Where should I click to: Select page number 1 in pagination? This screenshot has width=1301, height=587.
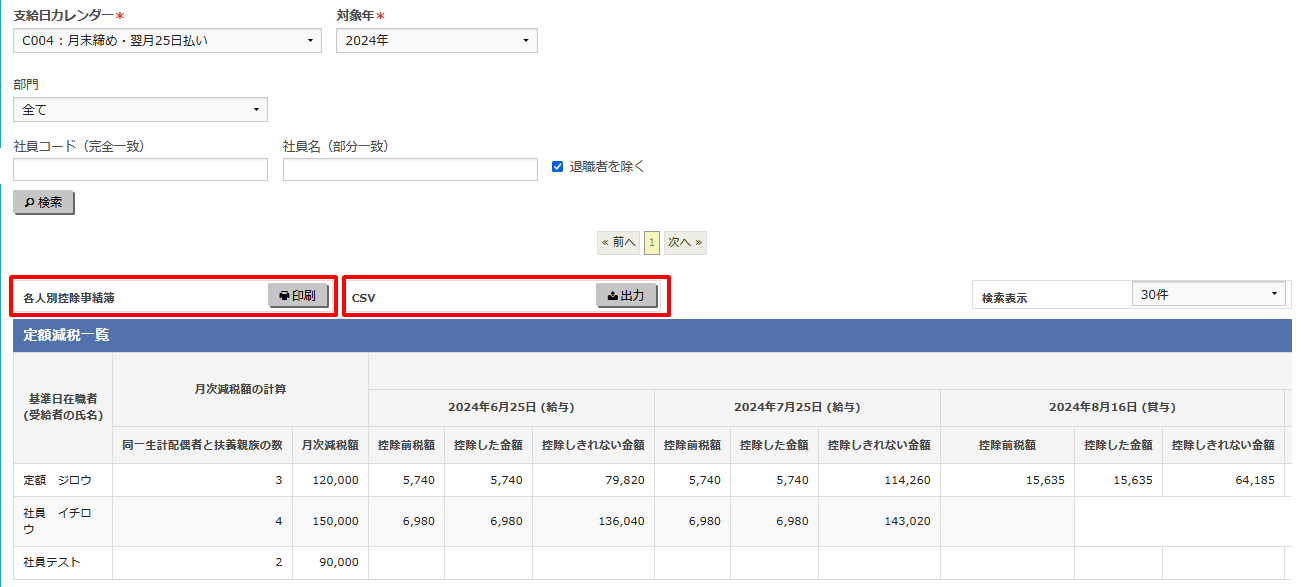click(652, 242)
